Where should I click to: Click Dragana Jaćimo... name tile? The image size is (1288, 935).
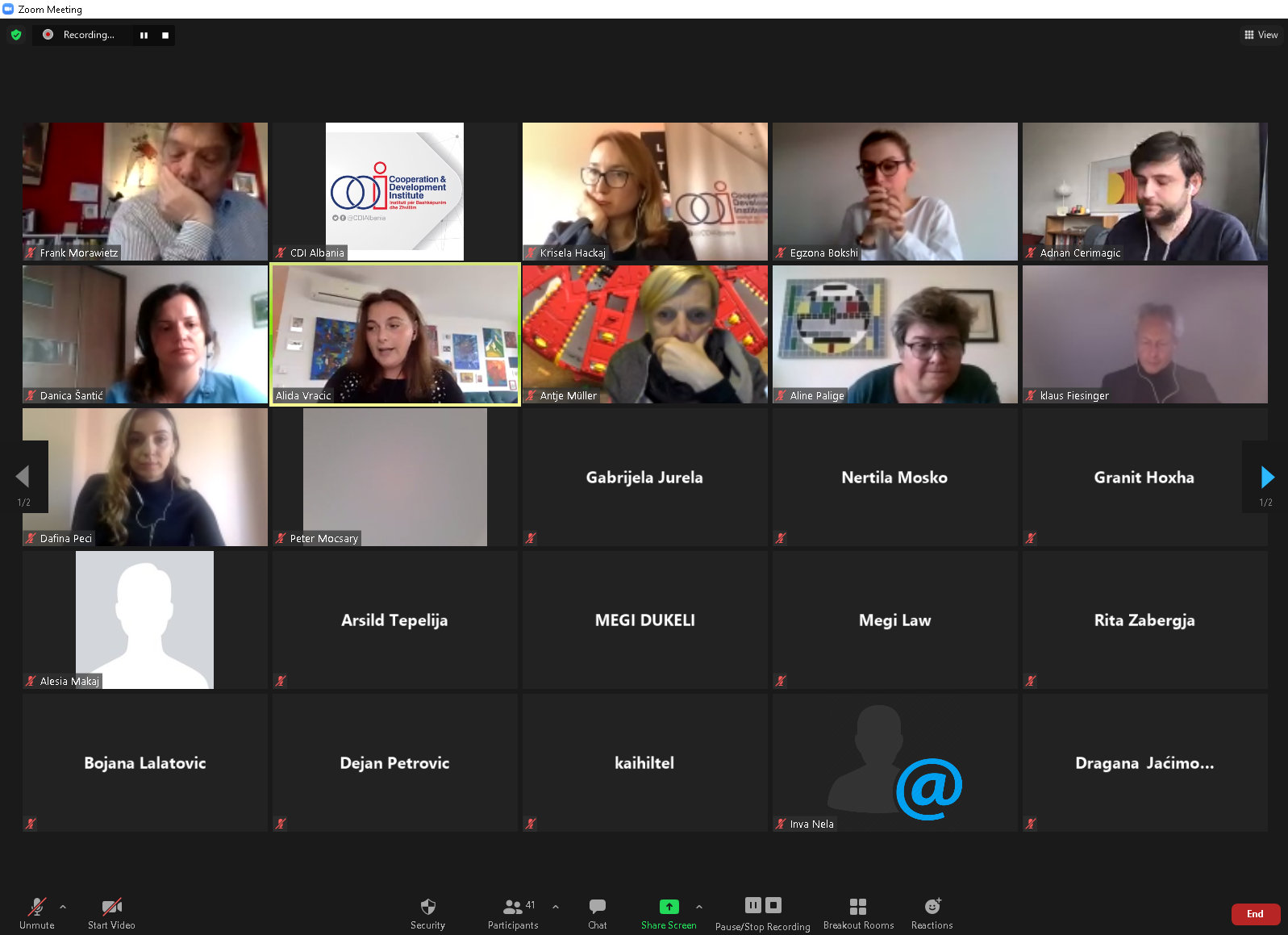coord(1145,762)
